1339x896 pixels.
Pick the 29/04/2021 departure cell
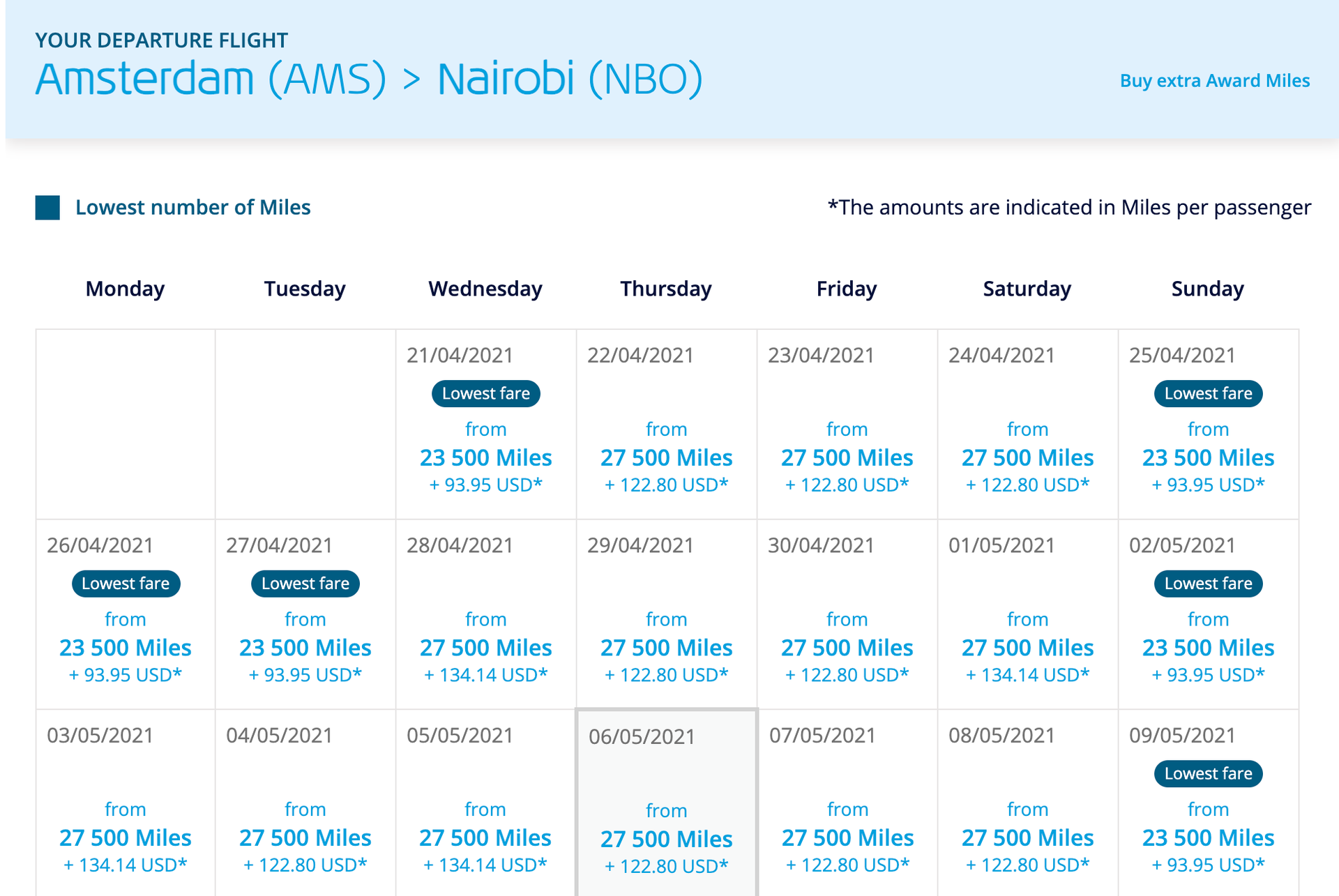point(666,614)
